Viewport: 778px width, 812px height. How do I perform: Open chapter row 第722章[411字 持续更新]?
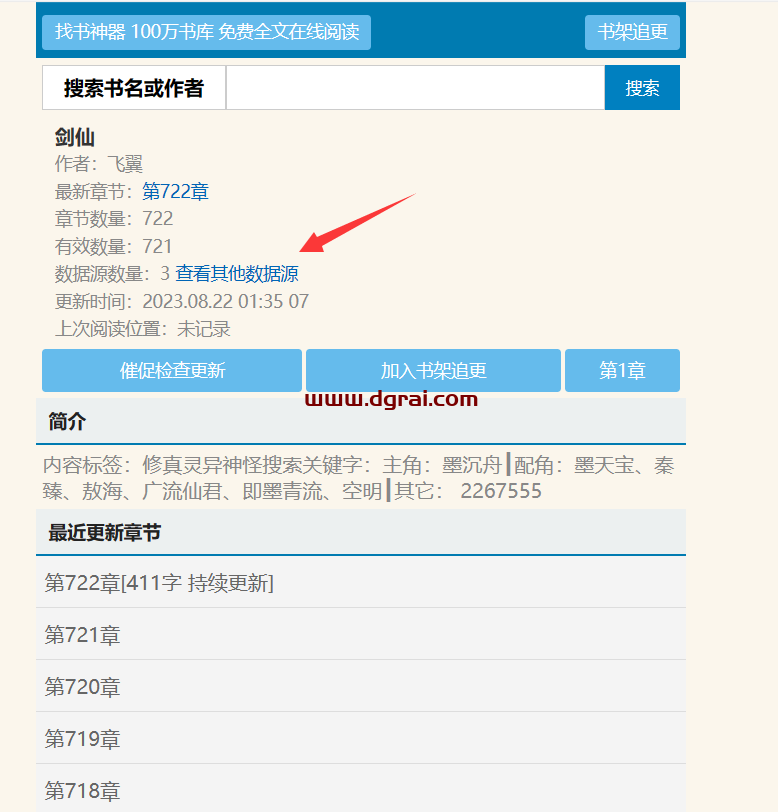click(361, 583)
